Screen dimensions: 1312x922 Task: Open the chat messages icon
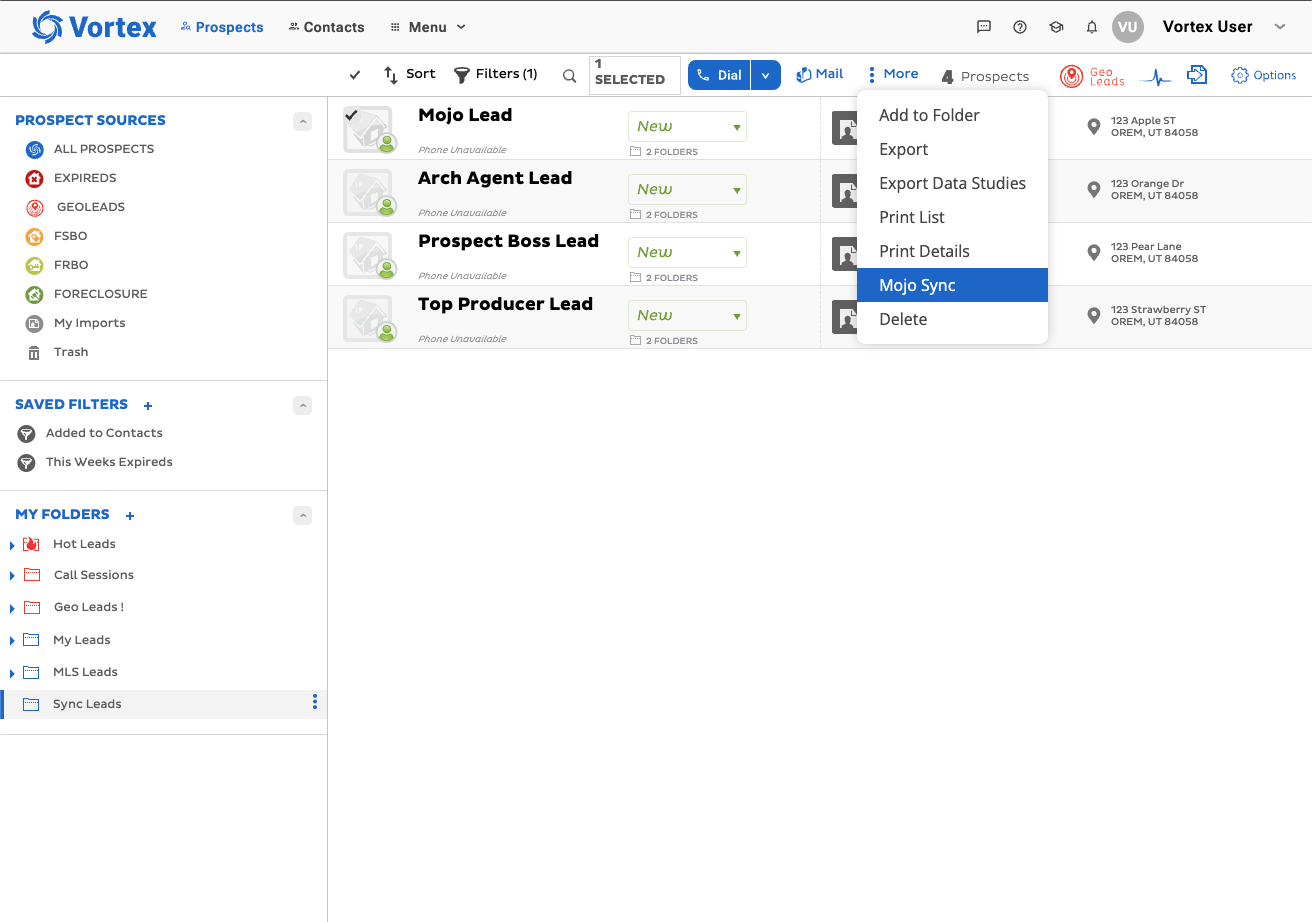[x=984, y=27]
